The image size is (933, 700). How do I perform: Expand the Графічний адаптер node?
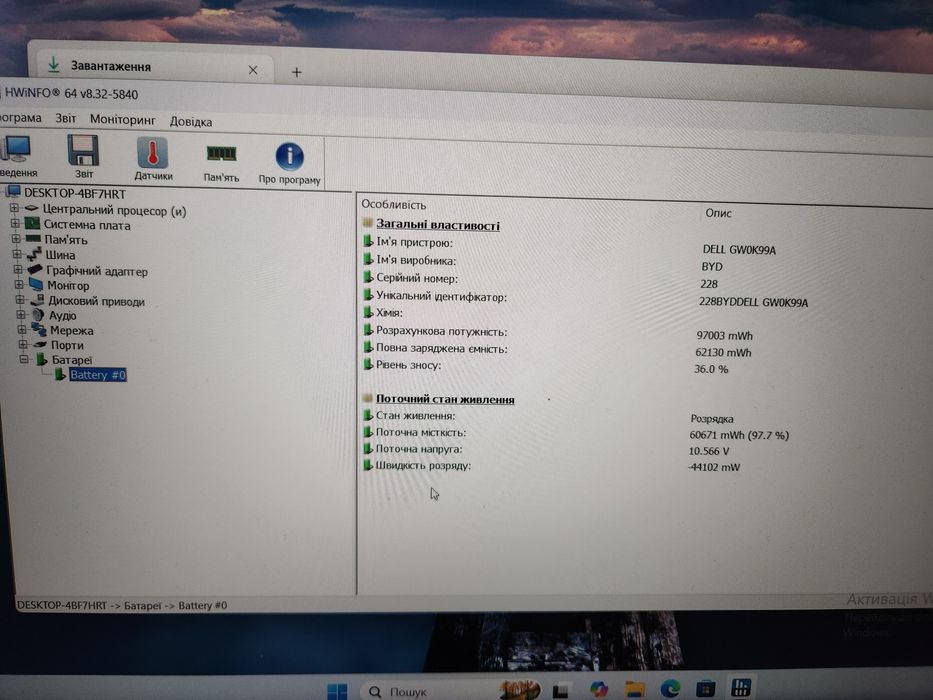pos(18,270)
